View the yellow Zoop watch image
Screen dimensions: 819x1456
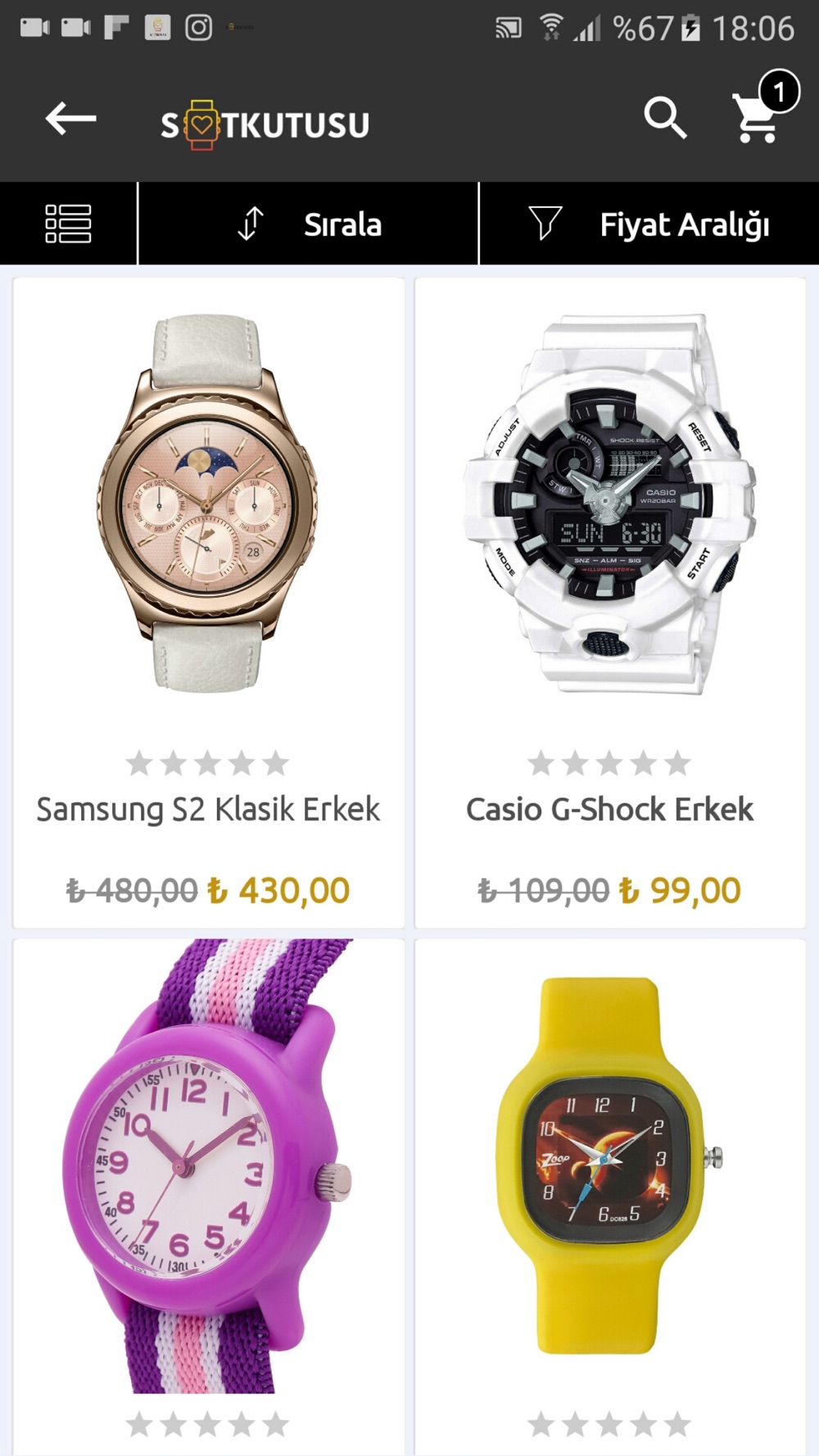pos(610,1165)
